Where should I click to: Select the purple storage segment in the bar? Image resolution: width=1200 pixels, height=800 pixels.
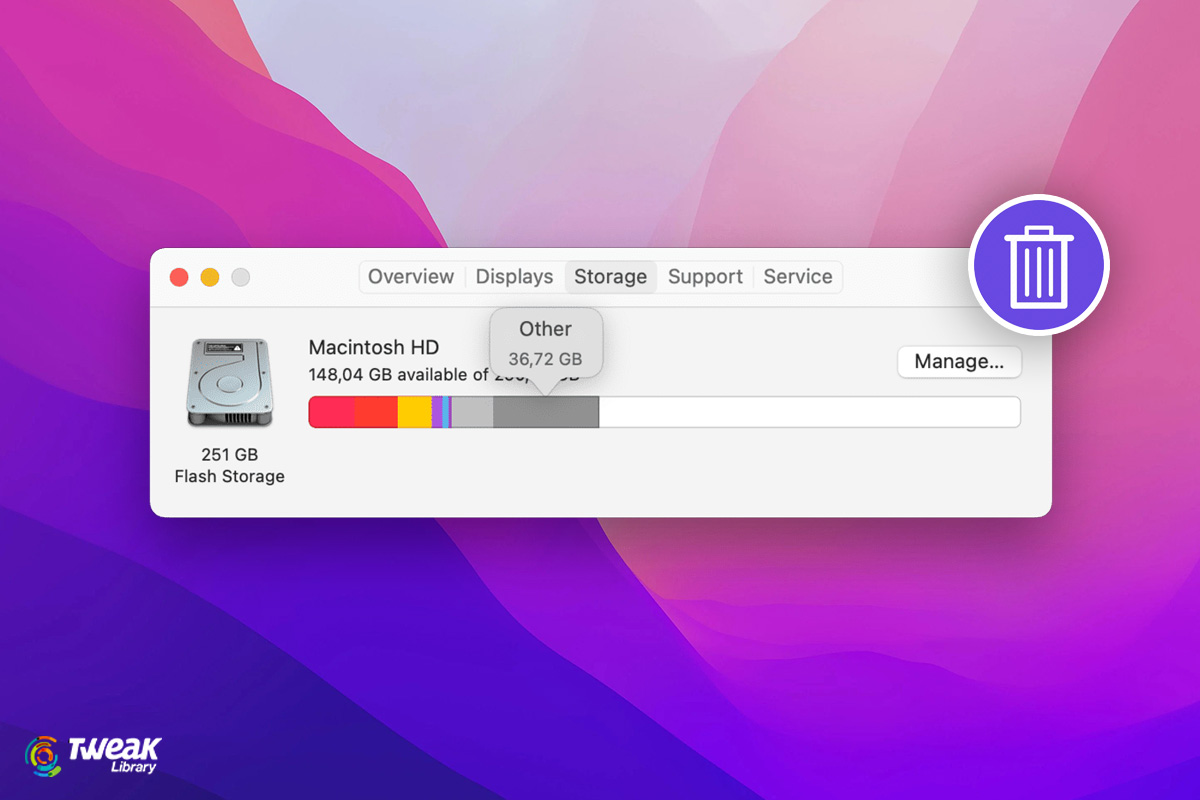coord(438,411)
